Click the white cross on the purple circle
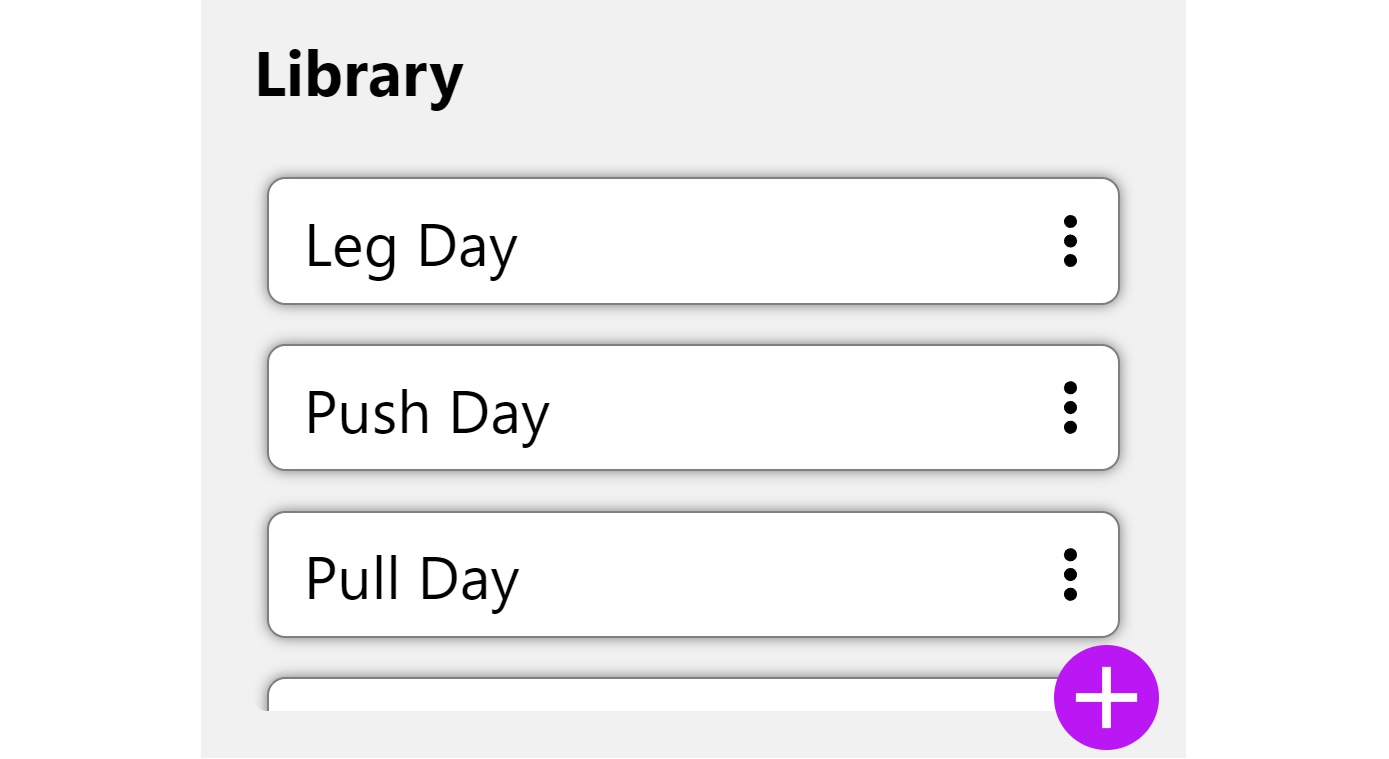1389x759 pixels. [1106, 697]
